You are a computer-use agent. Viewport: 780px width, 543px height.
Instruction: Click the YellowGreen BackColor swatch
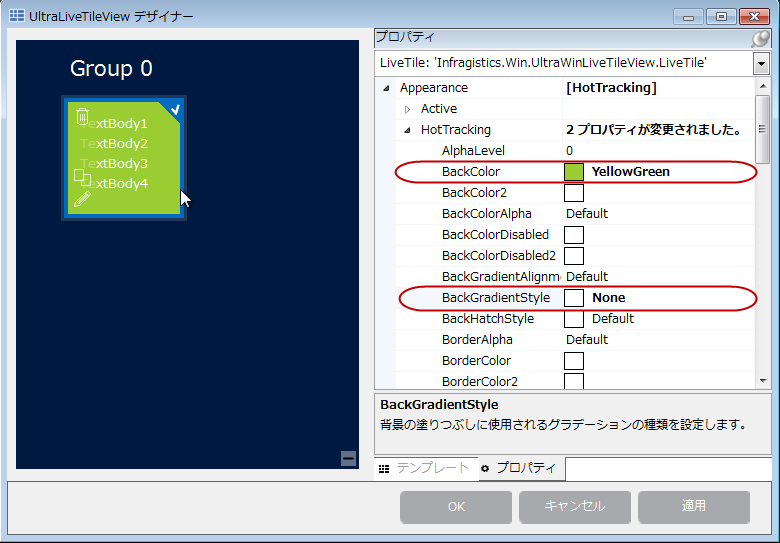574,172
